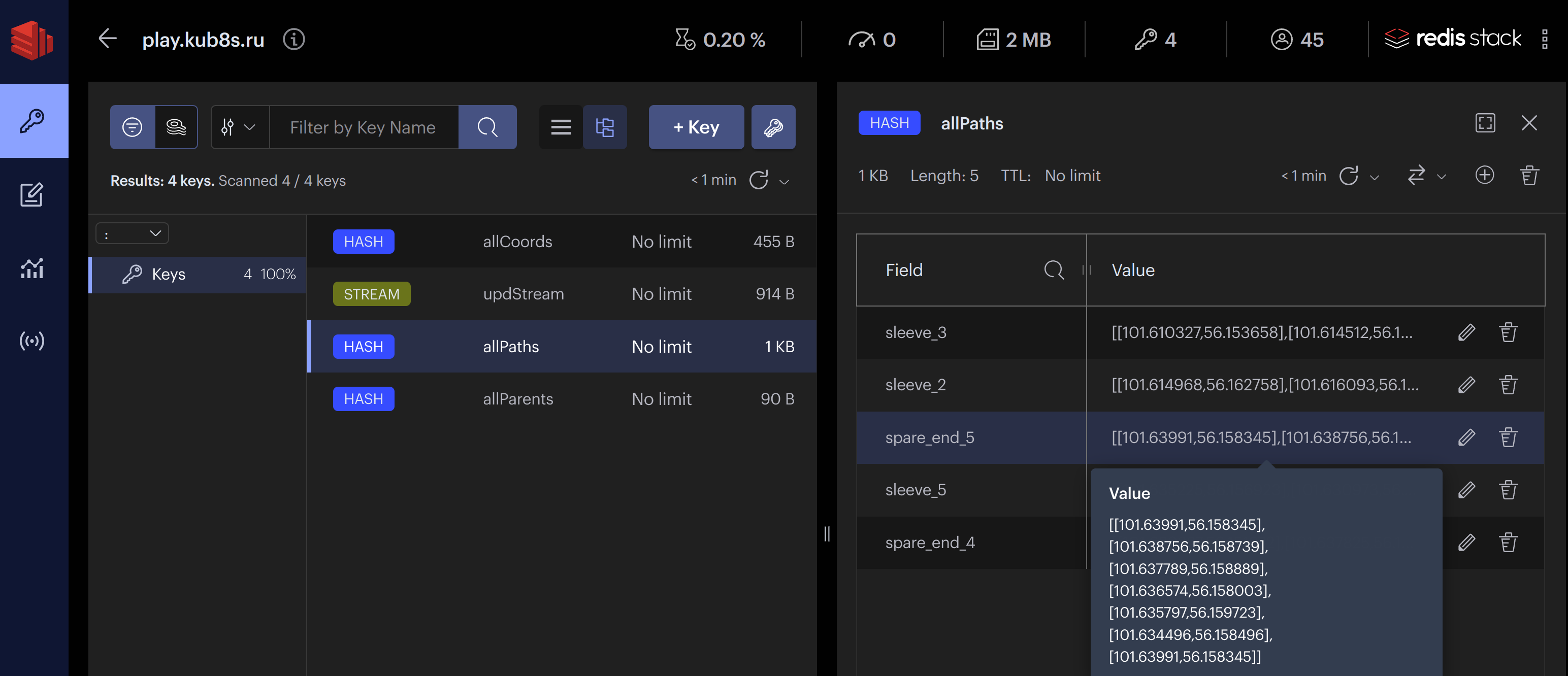Show database info icon next to play.kub8s.ru
Image resolution: width=1568 pixels, height=676 pixels.
pyautogui.click(x=294, y=40)
